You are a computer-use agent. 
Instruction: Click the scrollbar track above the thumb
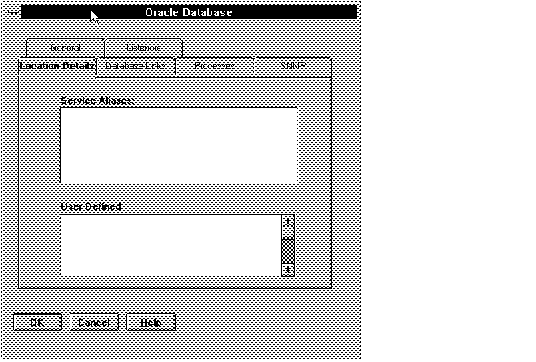[x=288, y=233]
